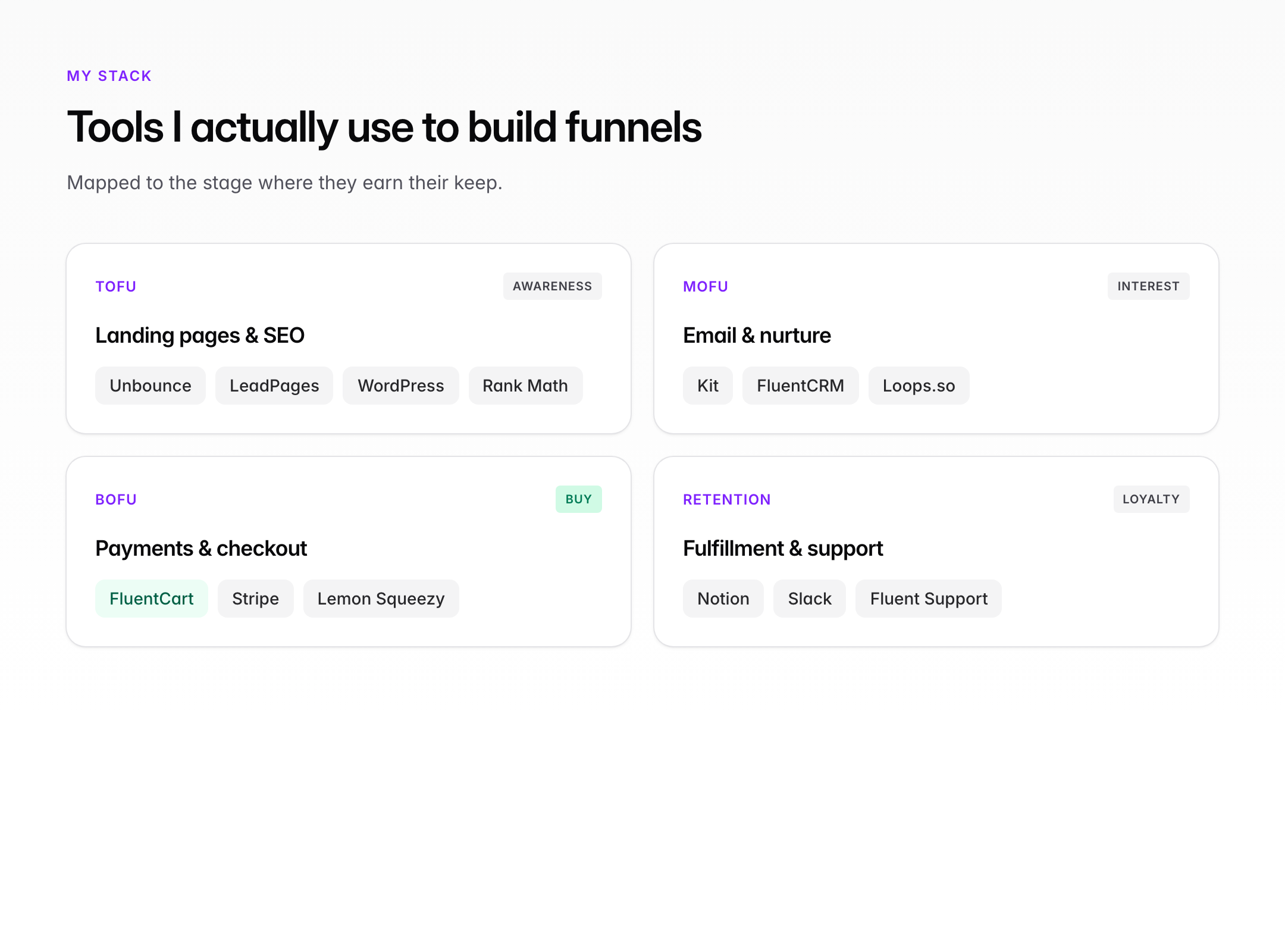Click the 'Mapped to the stage' subtitle
Viewport: 1285px width, 952px height.
tap(284, 183)
